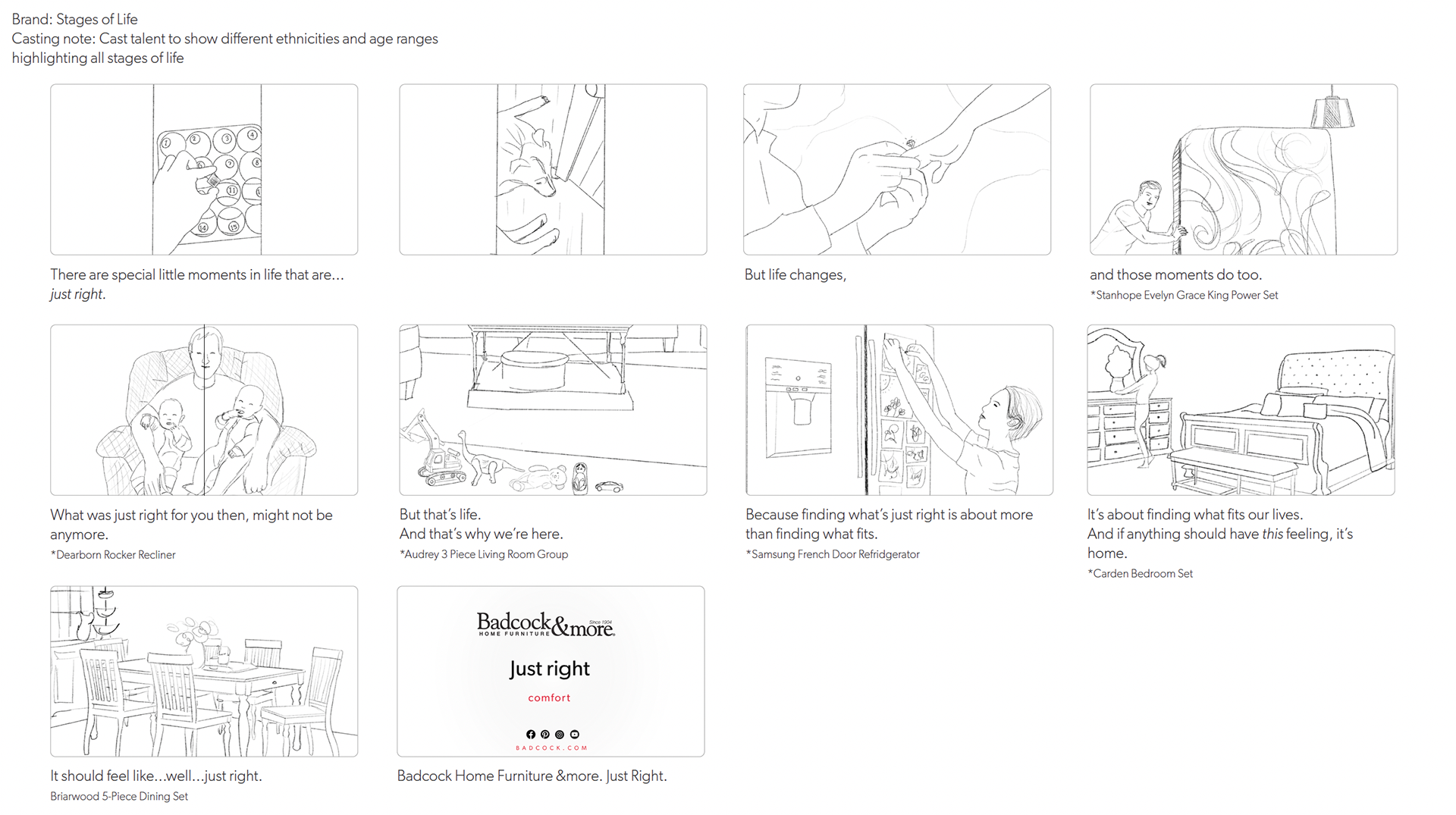Select the woman at refrigerator frame
Viewport: 1456px width, 815px height.
899,410
